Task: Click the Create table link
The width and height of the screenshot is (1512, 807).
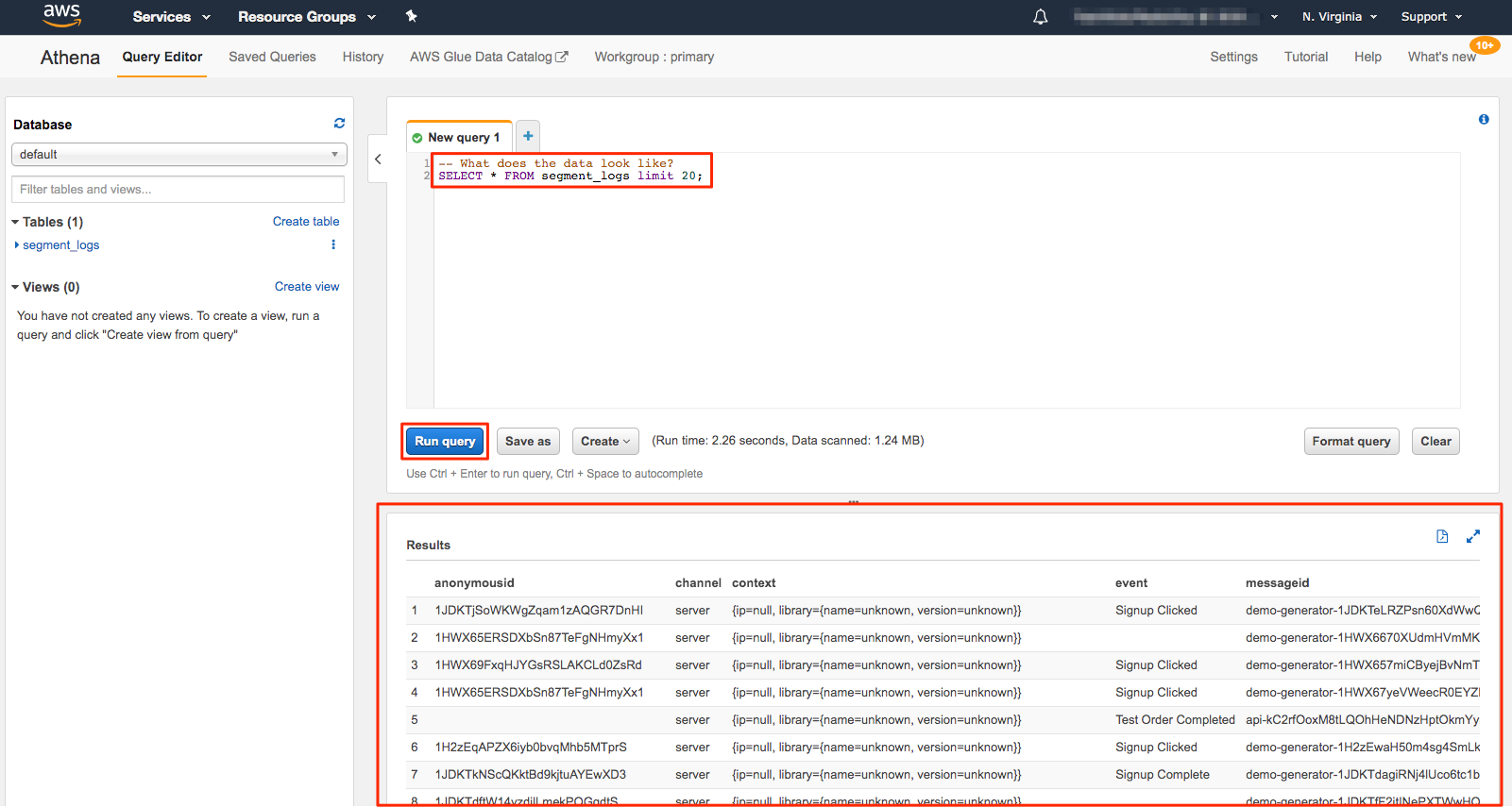Action: (x=306, y=222)
